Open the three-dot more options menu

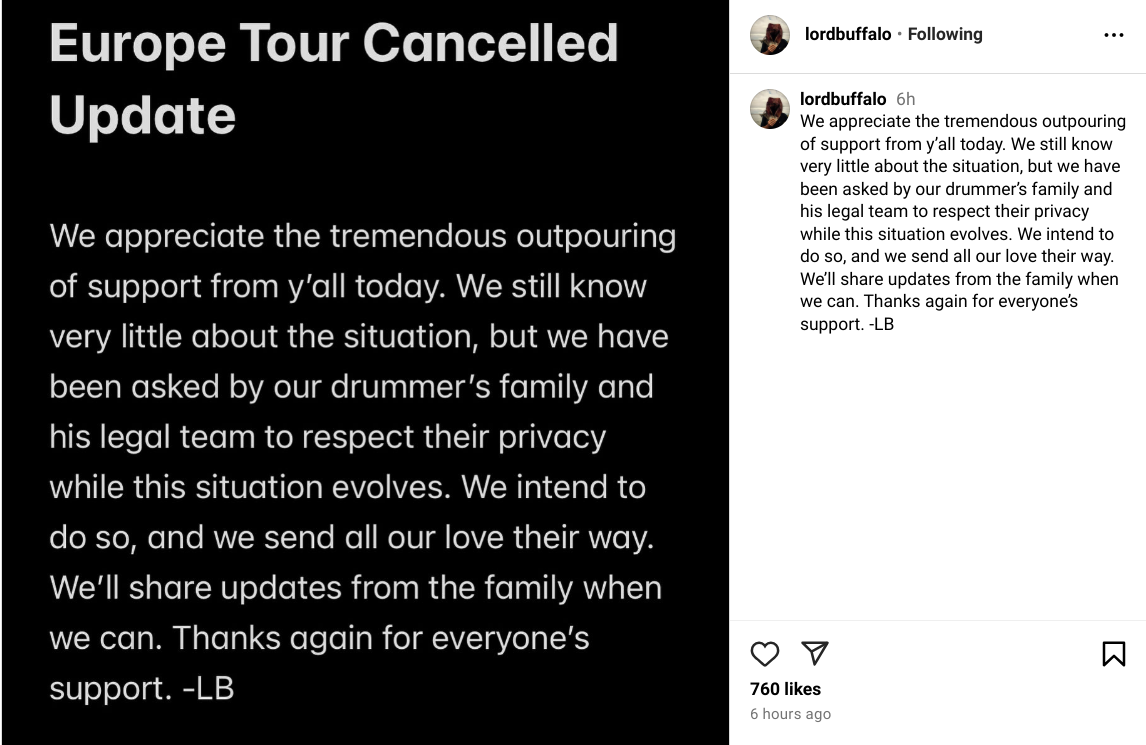click(x=1113, y=35)
